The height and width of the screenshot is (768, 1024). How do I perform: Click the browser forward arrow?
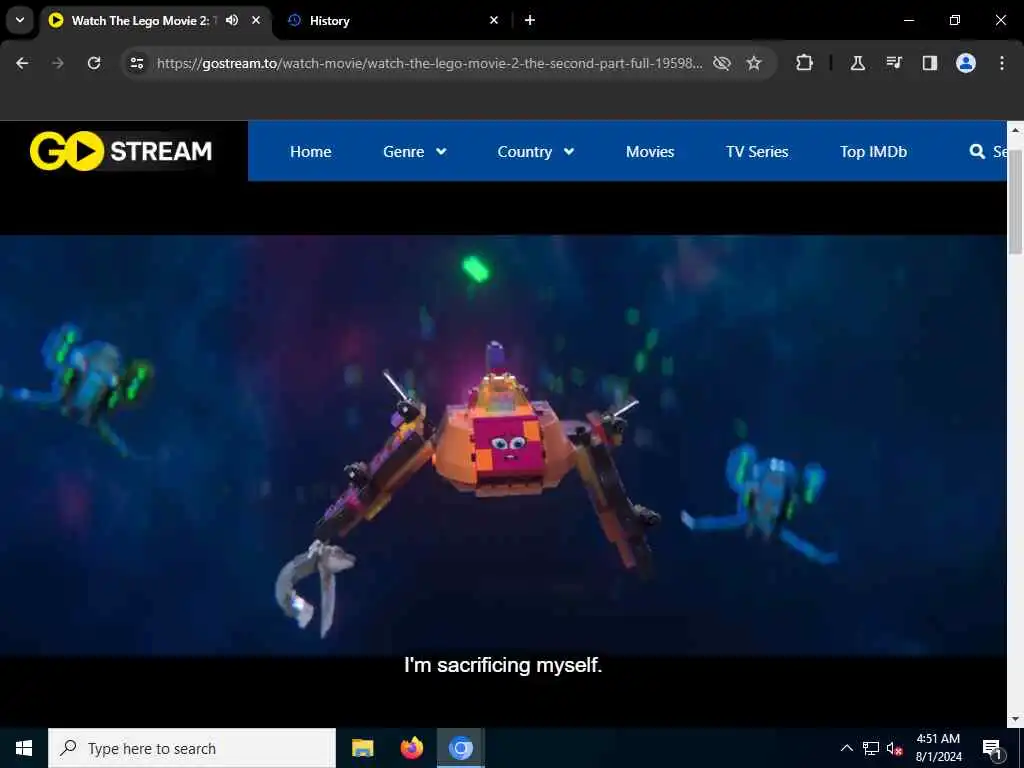58,63
